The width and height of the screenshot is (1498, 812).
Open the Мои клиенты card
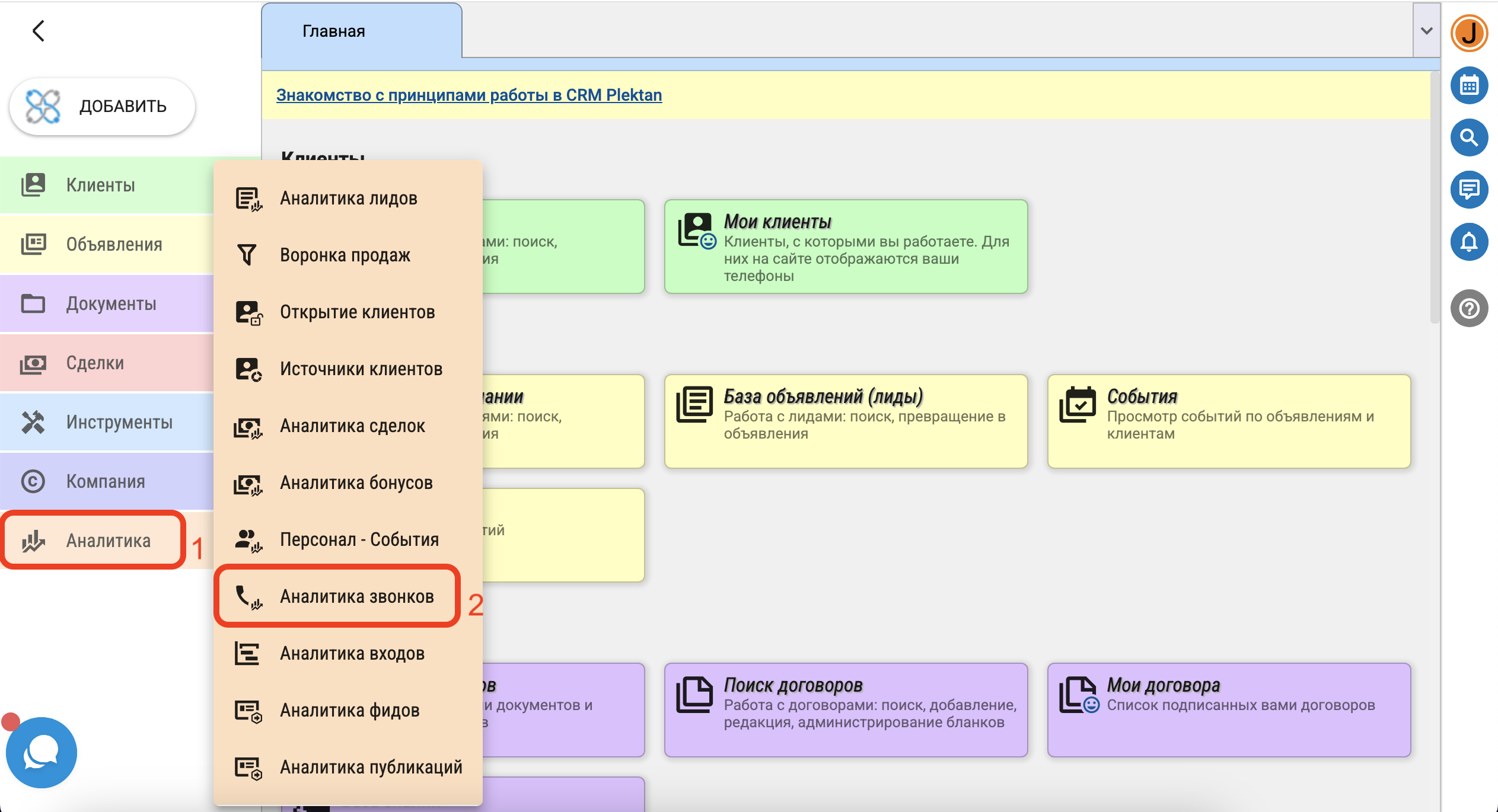coord(846,247)
